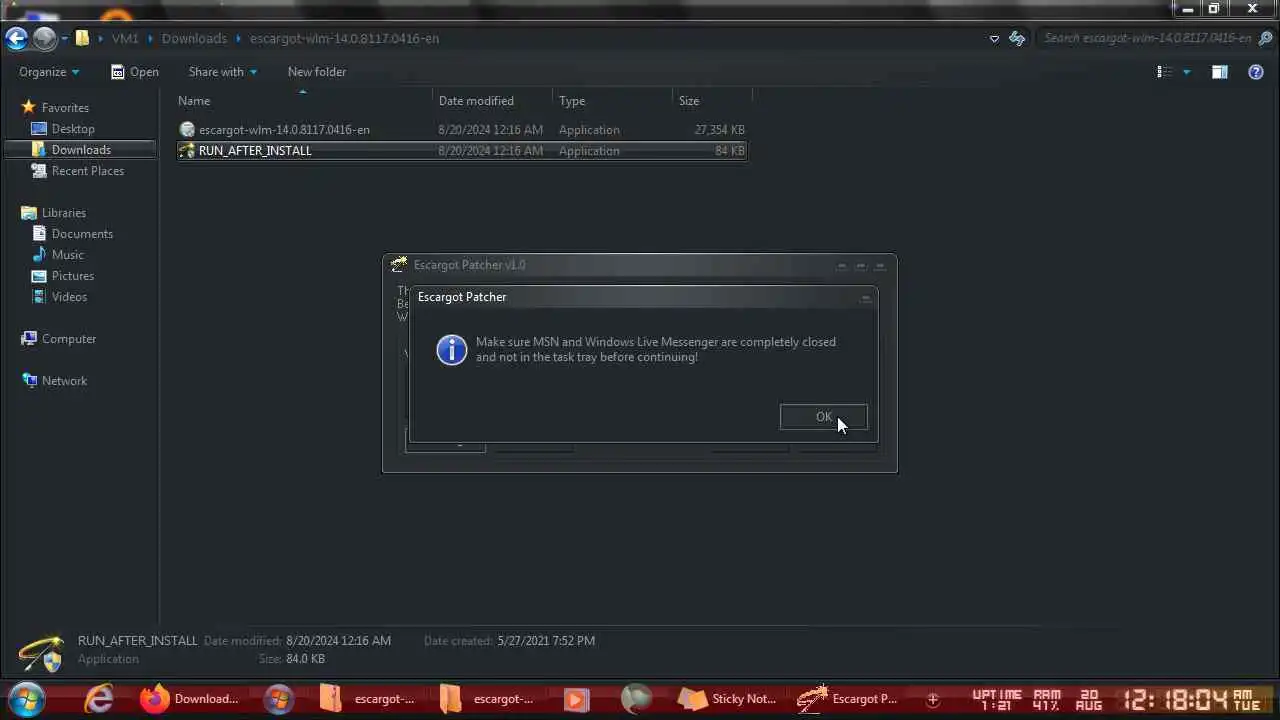
Task: Open the orange media player taskbar icon
Action: tap(576, 698)
